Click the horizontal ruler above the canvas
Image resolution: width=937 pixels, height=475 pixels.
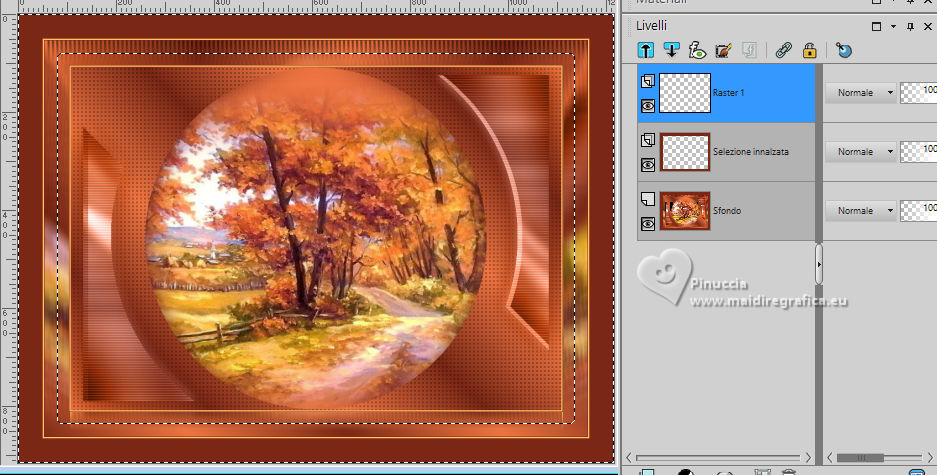[317, 7]
